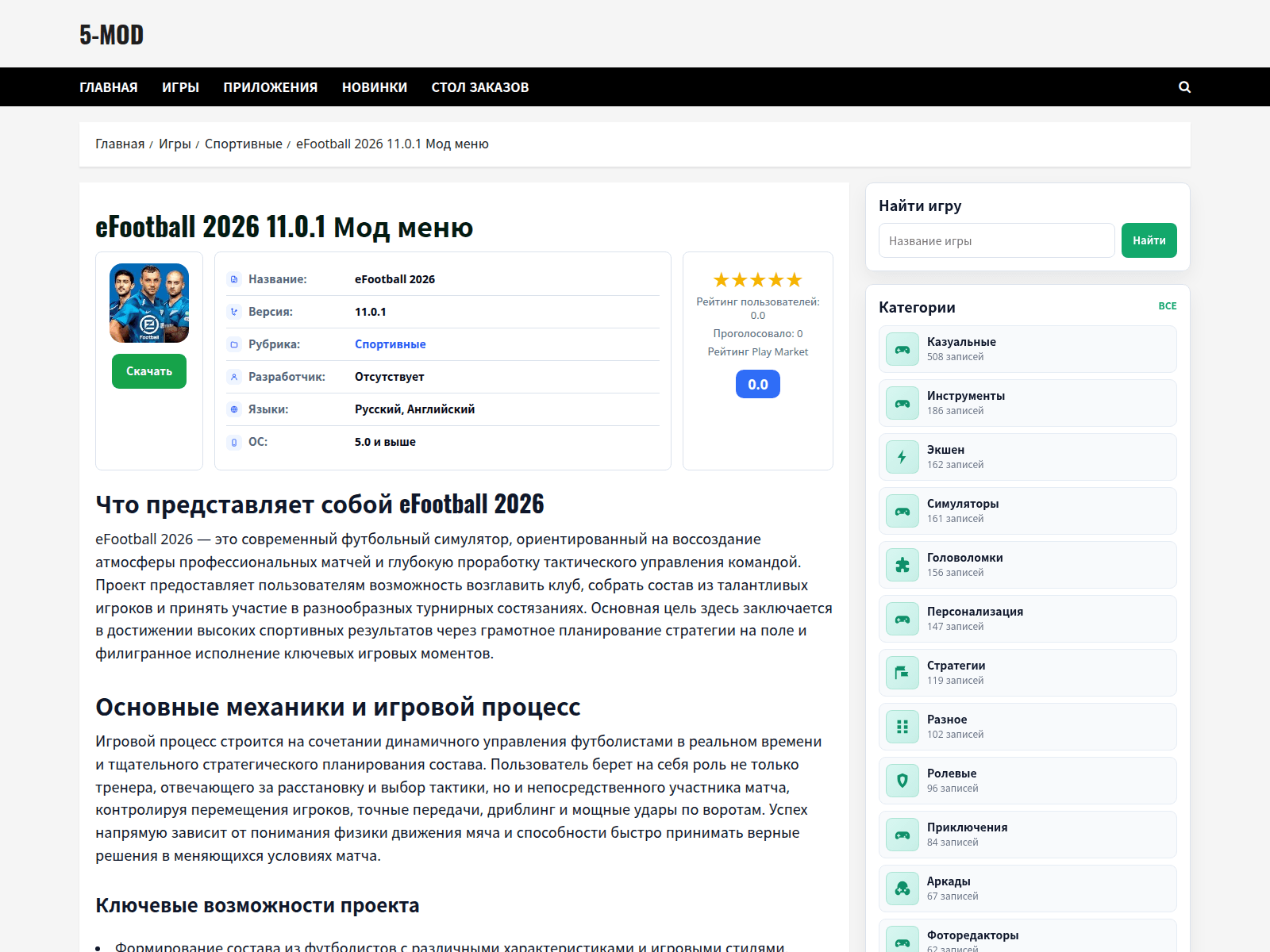Click the eFootball 2026 game cover thumbnail

coord(149,303)
